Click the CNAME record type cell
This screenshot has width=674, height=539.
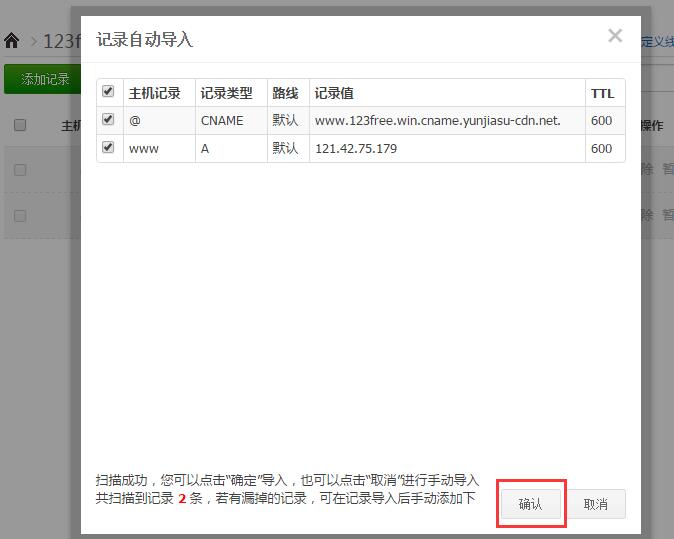tap(222, 121)
